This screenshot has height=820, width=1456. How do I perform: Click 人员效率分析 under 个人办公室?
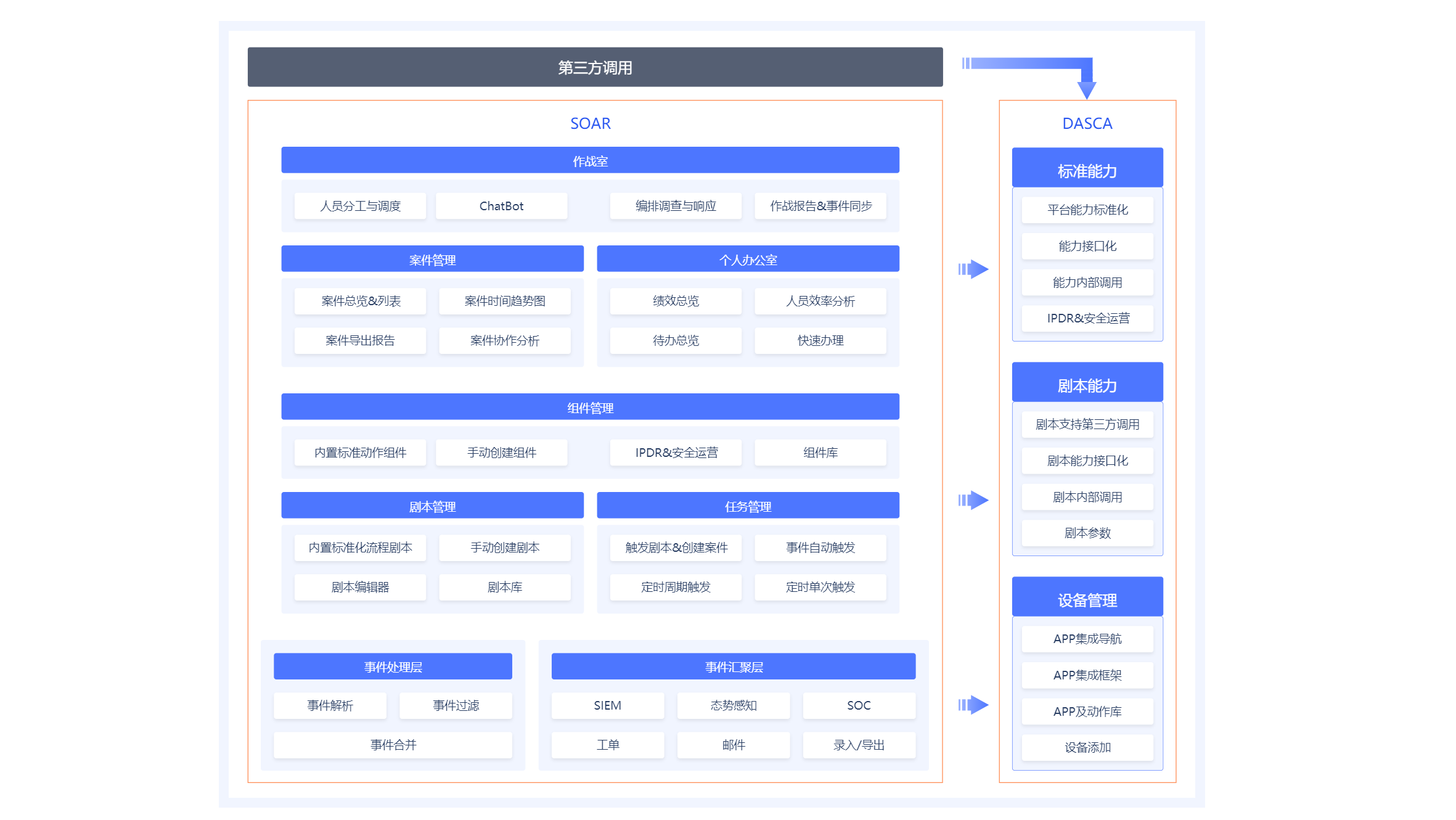820,301
